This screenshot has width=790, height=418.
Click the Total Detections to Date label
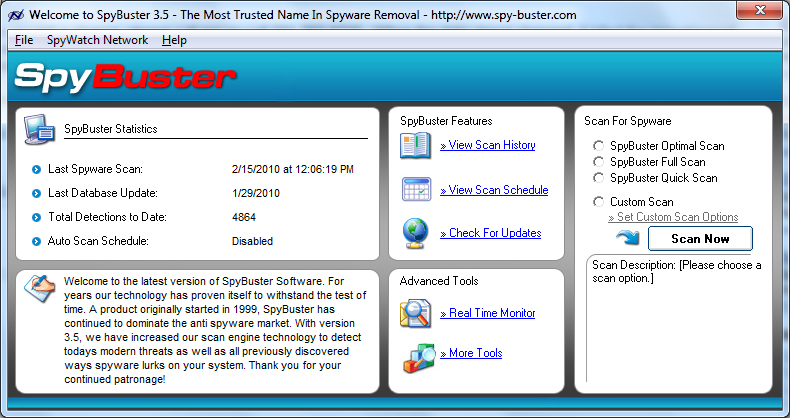coord(107,217)
